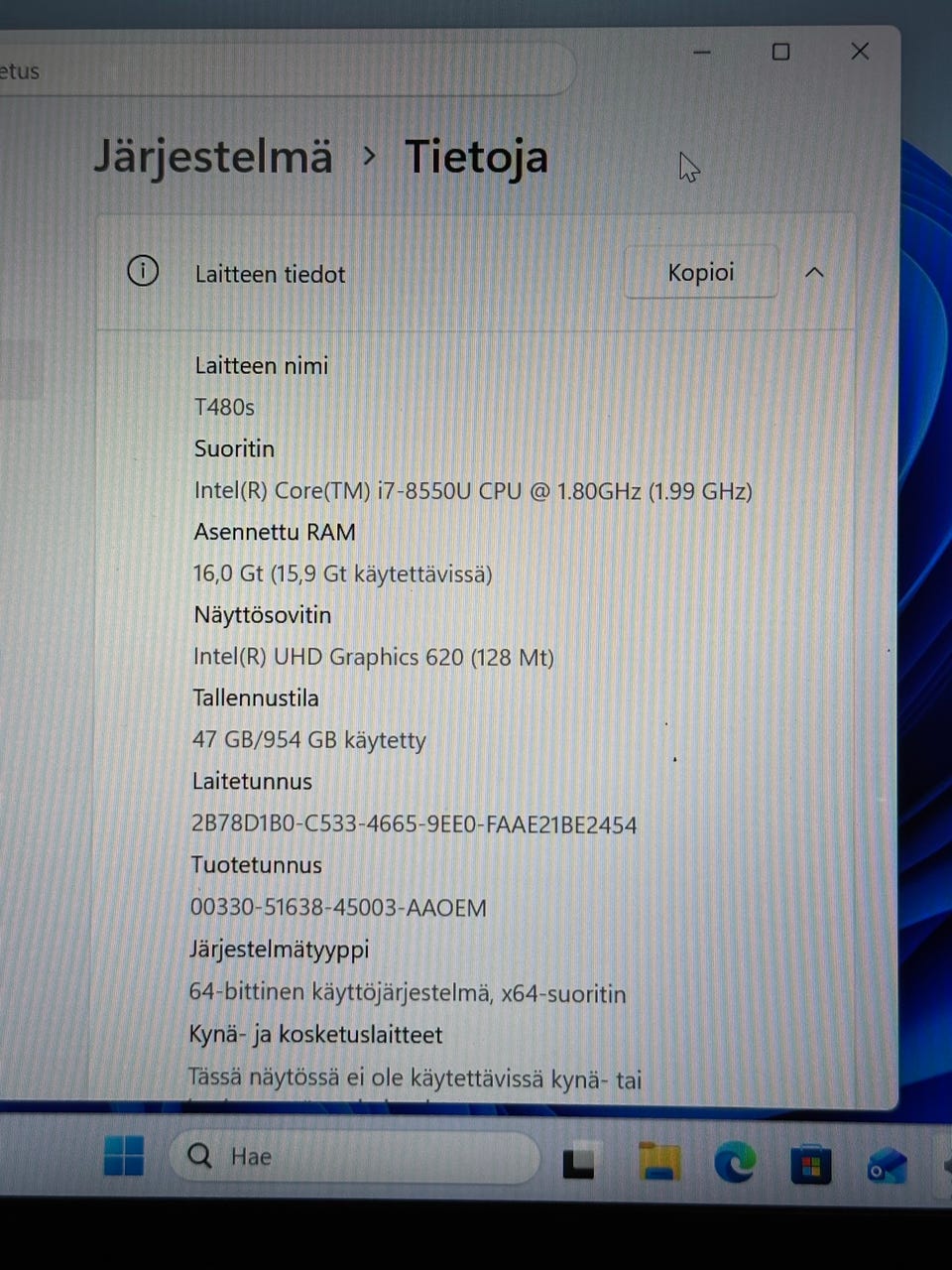Select the 16,0 Gt RAM value

pyautogui.click(x=342, y=573)
